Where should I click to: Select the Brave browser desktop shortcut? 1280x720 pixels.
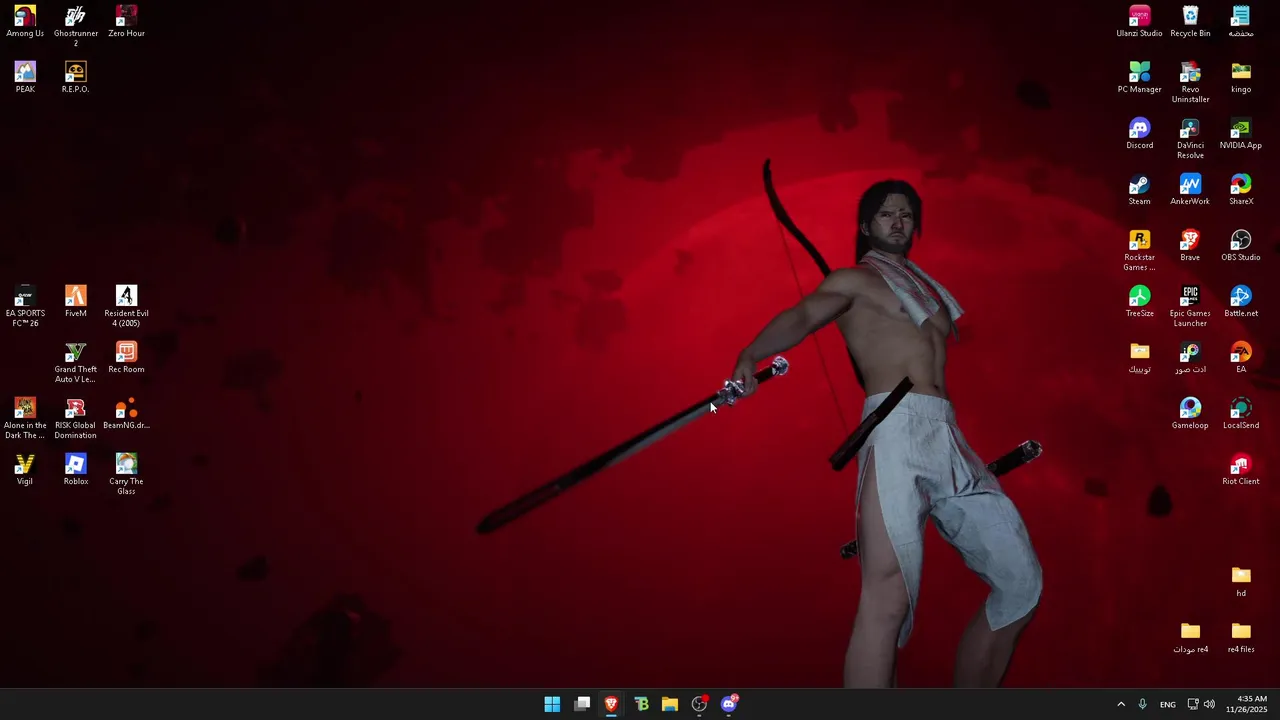[x=1190, y=246]
